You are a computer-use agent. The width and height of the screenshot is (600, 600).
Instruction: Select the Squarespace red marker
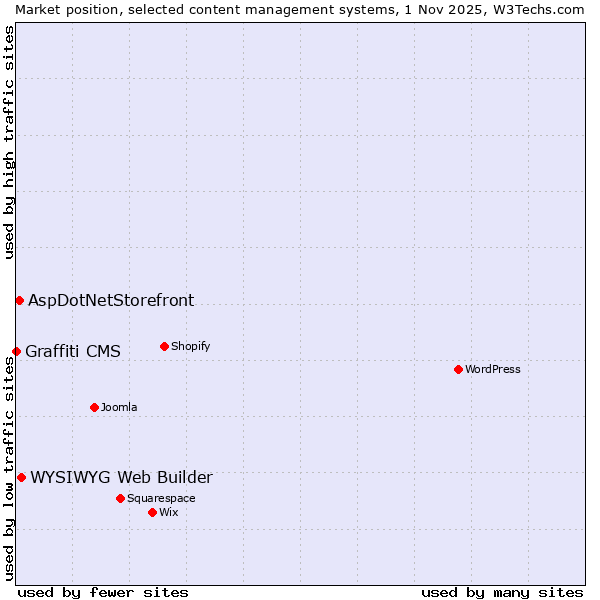point(120,498)
